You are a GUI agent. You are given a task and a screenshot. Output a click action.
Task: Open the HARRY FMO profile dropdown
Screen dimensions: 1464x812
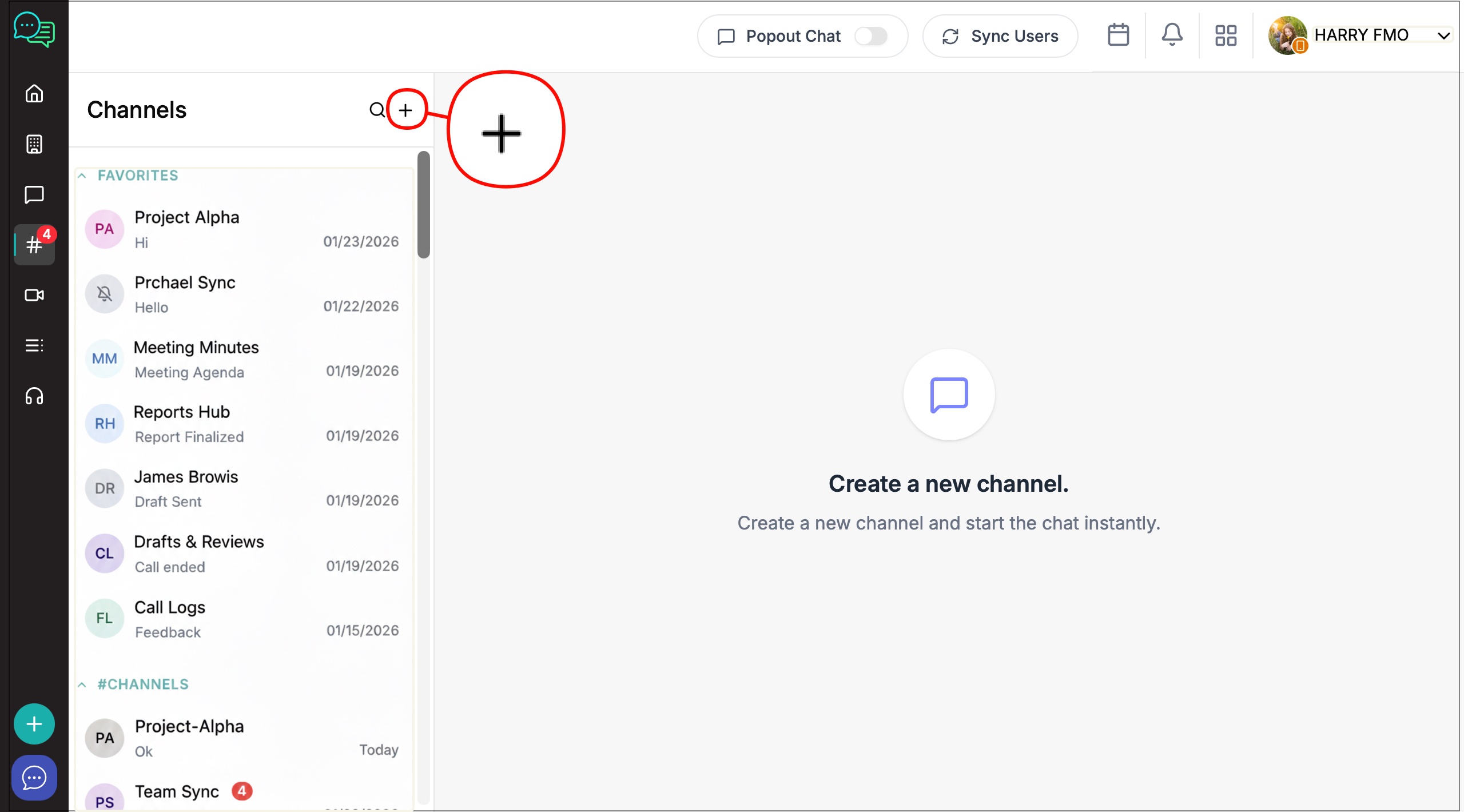pos(1443,35)
